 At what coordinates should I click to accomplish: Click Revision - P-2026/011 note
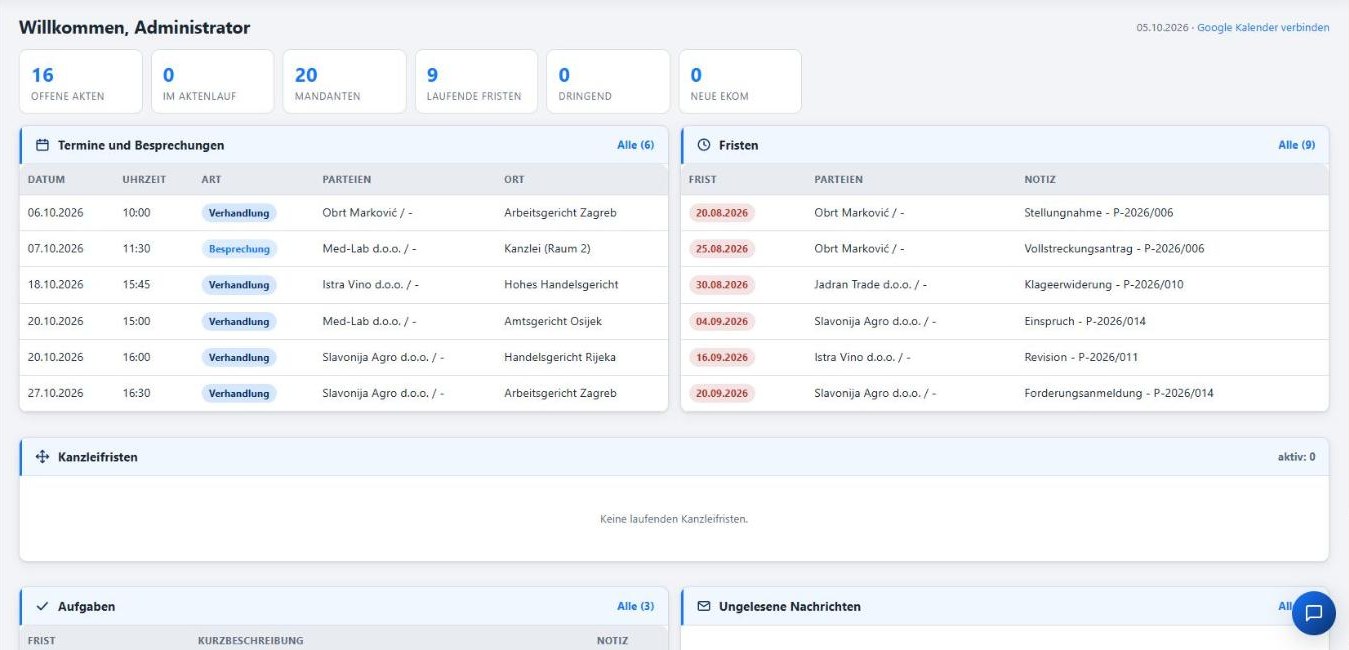click(x=1081, y=357)
